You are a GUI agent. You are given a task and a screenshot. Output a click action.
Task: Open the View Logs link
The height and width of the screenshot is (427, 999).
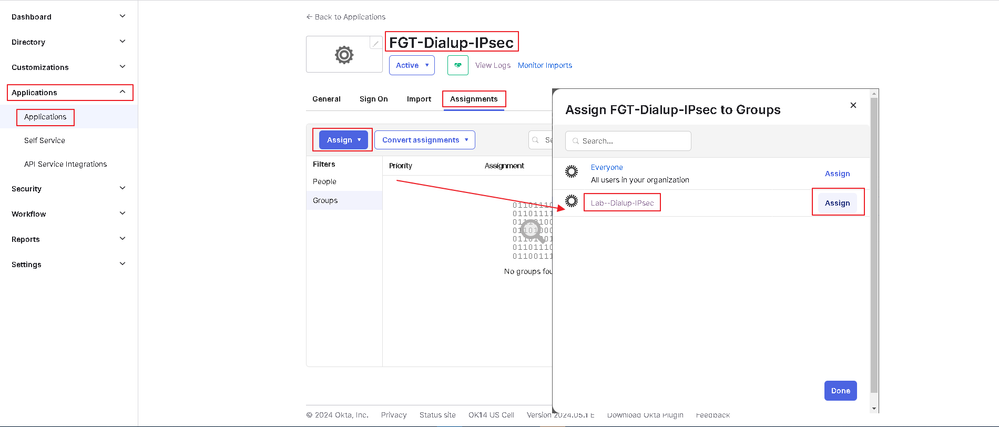493,65
